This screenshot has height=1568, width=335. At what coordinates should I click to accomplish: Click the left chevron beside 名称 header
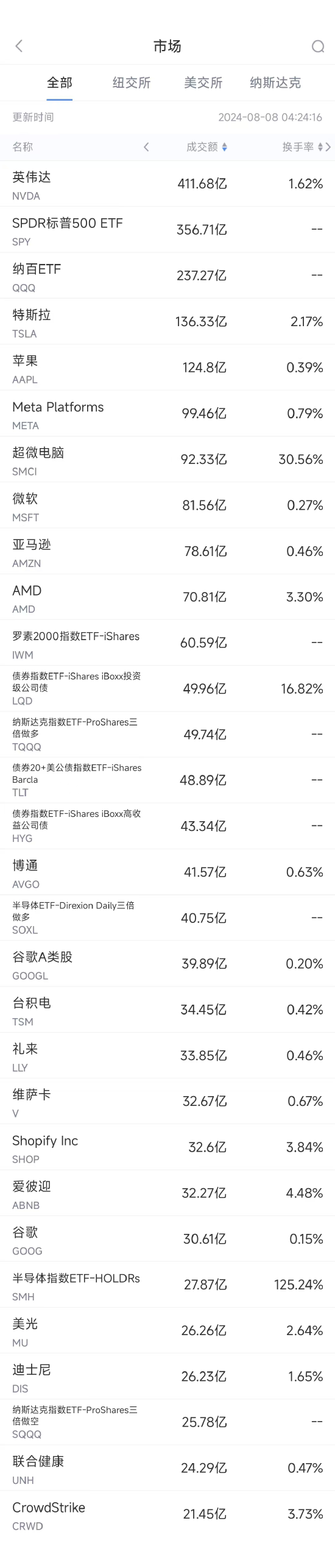coord(146,147)
